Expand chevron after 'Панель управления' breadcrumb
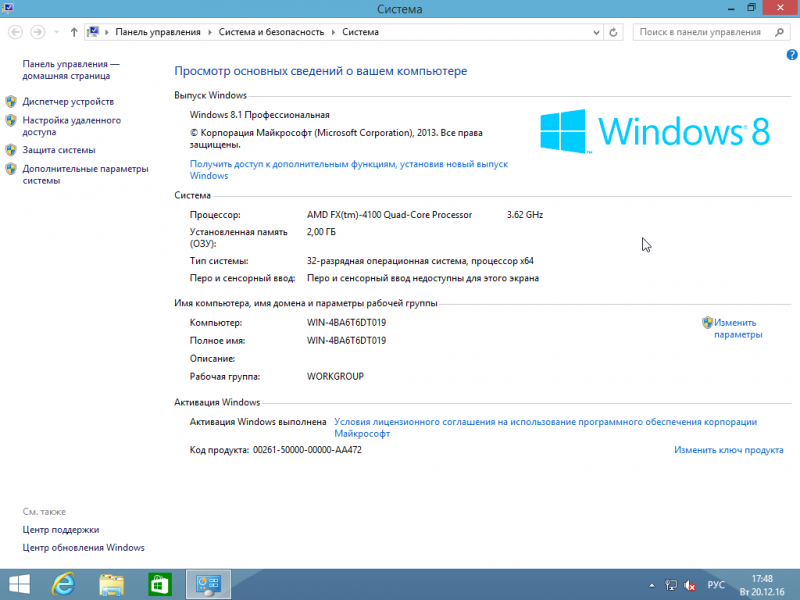 pyautogui.click(x=209, y=32)
